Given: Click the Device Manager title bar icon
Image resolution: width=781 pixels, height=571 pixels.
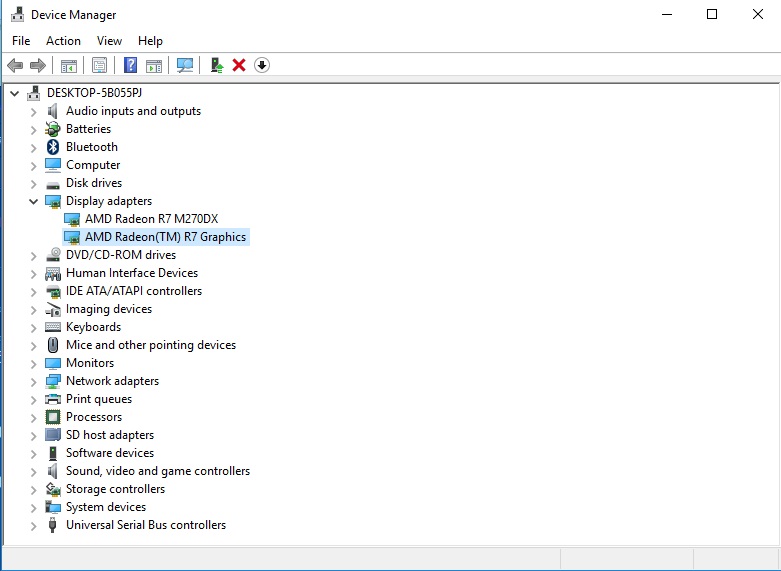Looking at the screenshot, I should (17, 14).
